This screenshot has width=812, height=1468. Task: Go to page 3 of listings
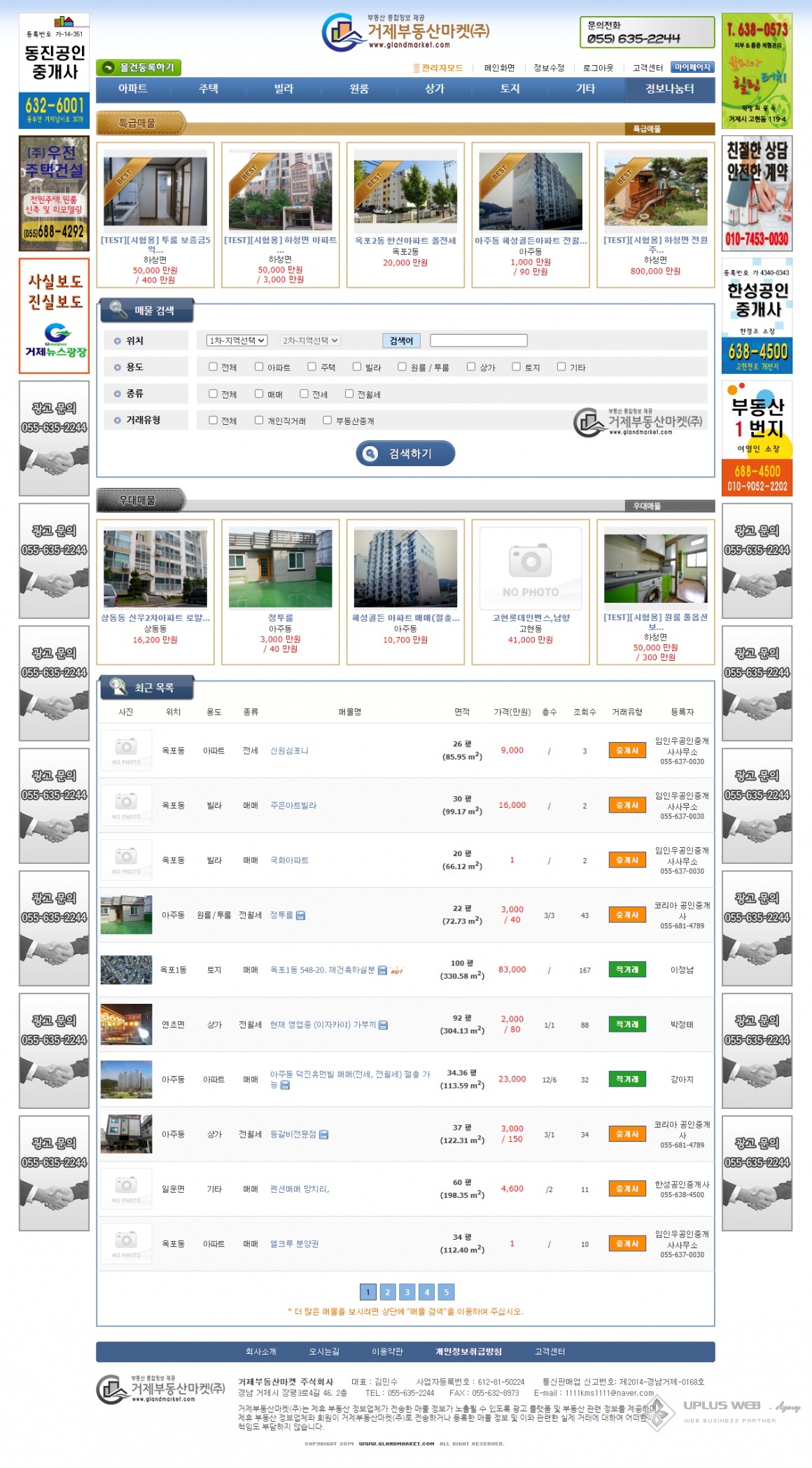[x=407, y=1292]
